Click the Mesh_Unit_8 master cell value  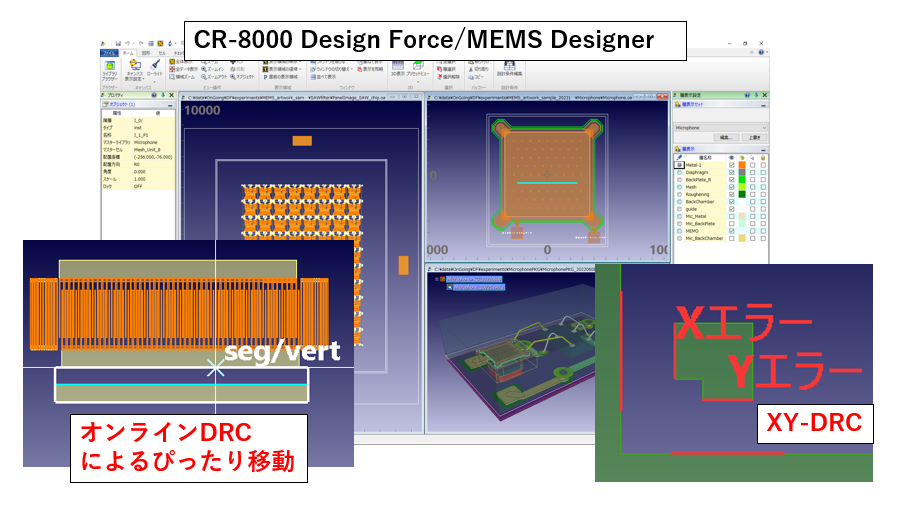click(148, 149)
